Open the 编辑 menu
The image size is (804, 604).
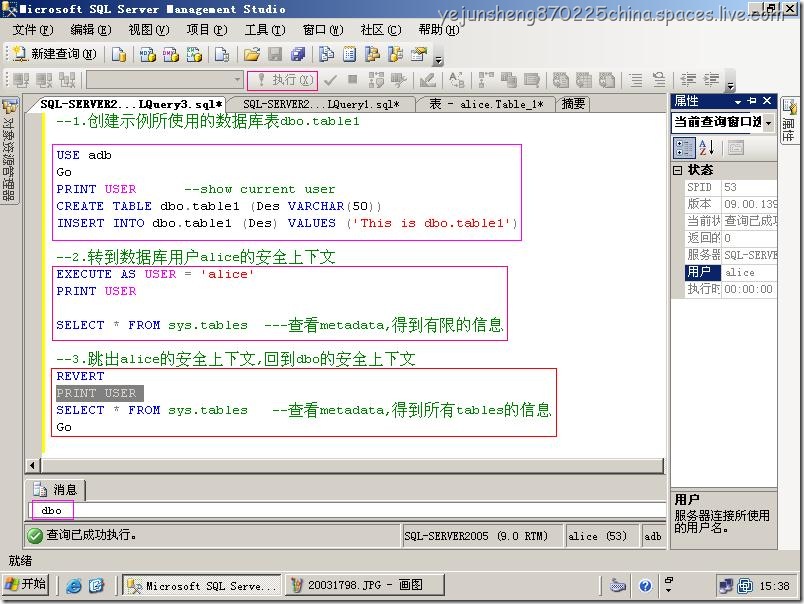point(90,30)
